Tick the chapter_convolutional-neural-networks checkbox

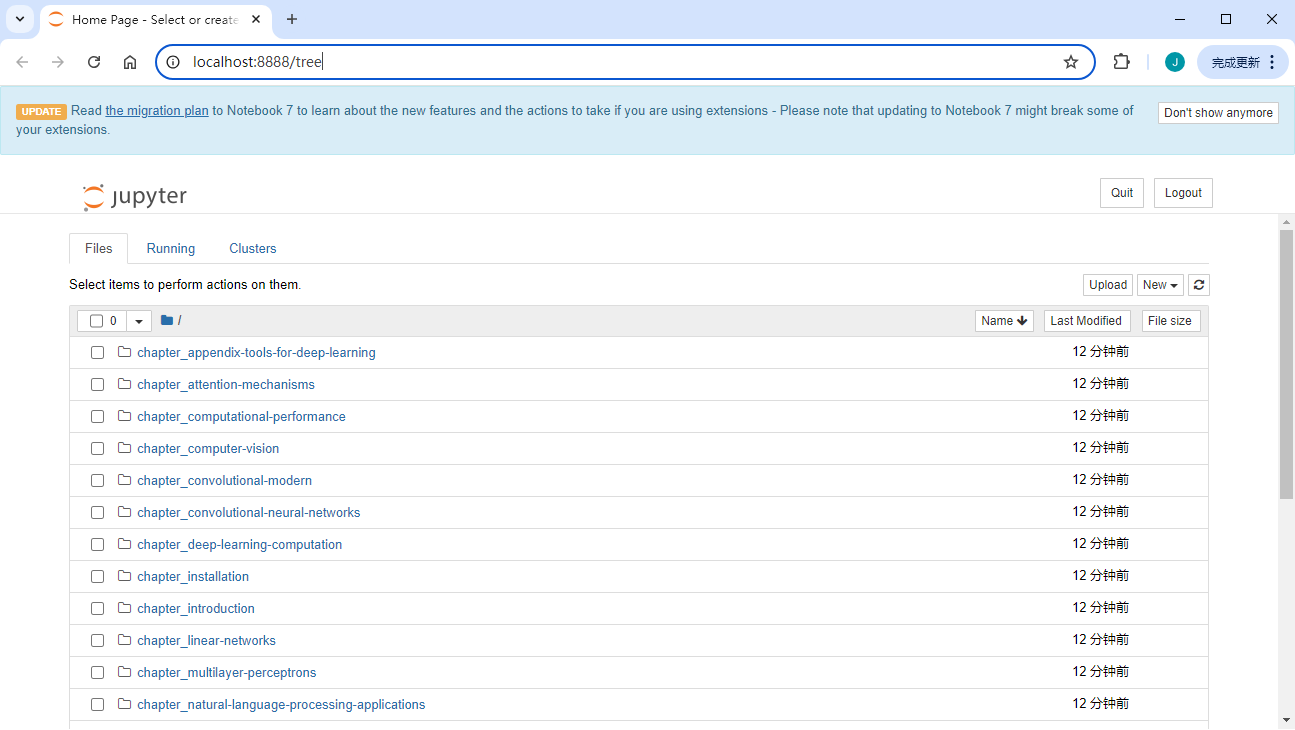97,512
